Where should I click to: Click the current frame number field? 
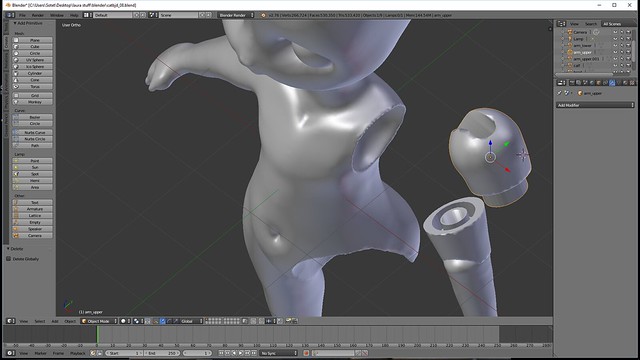tap(198, 353)
